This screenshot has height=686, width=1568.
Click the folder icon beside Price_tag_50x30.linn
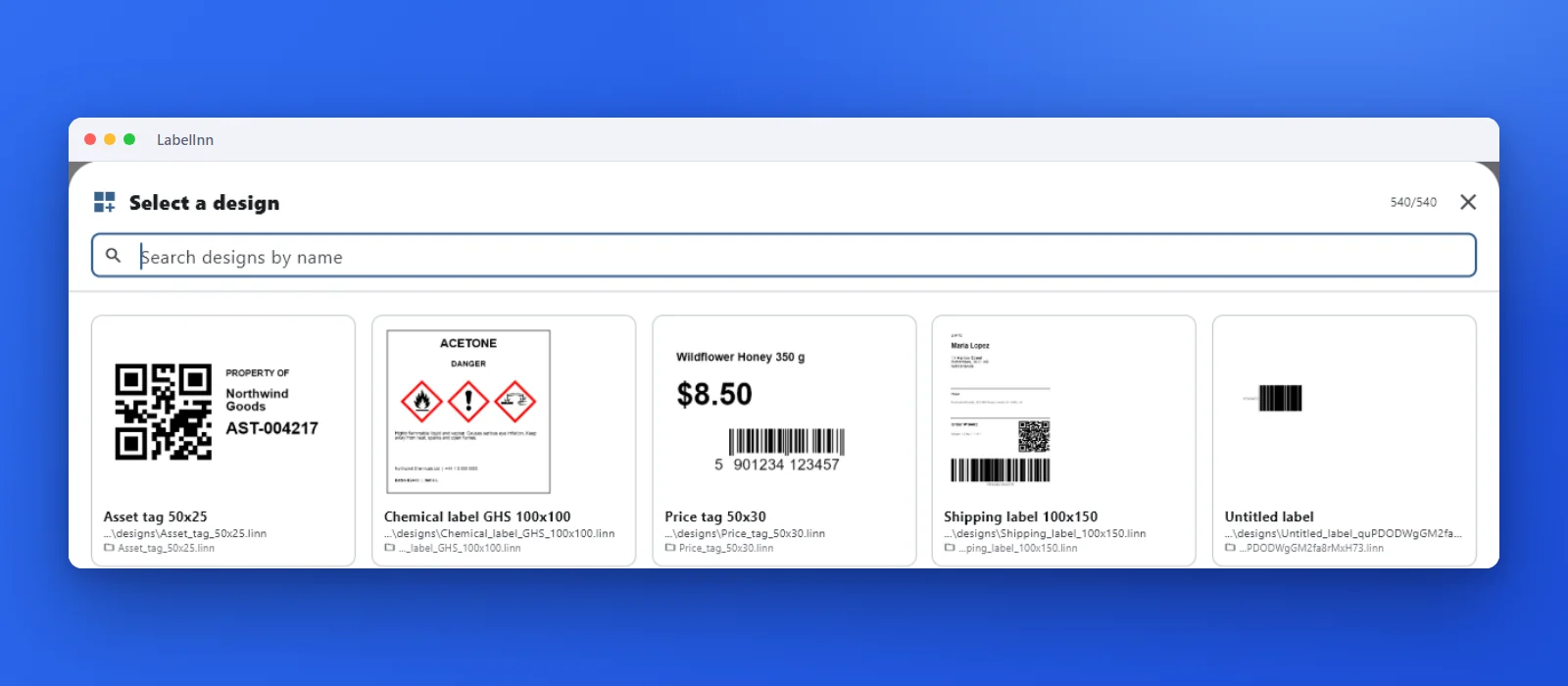(x=670, y=548)
